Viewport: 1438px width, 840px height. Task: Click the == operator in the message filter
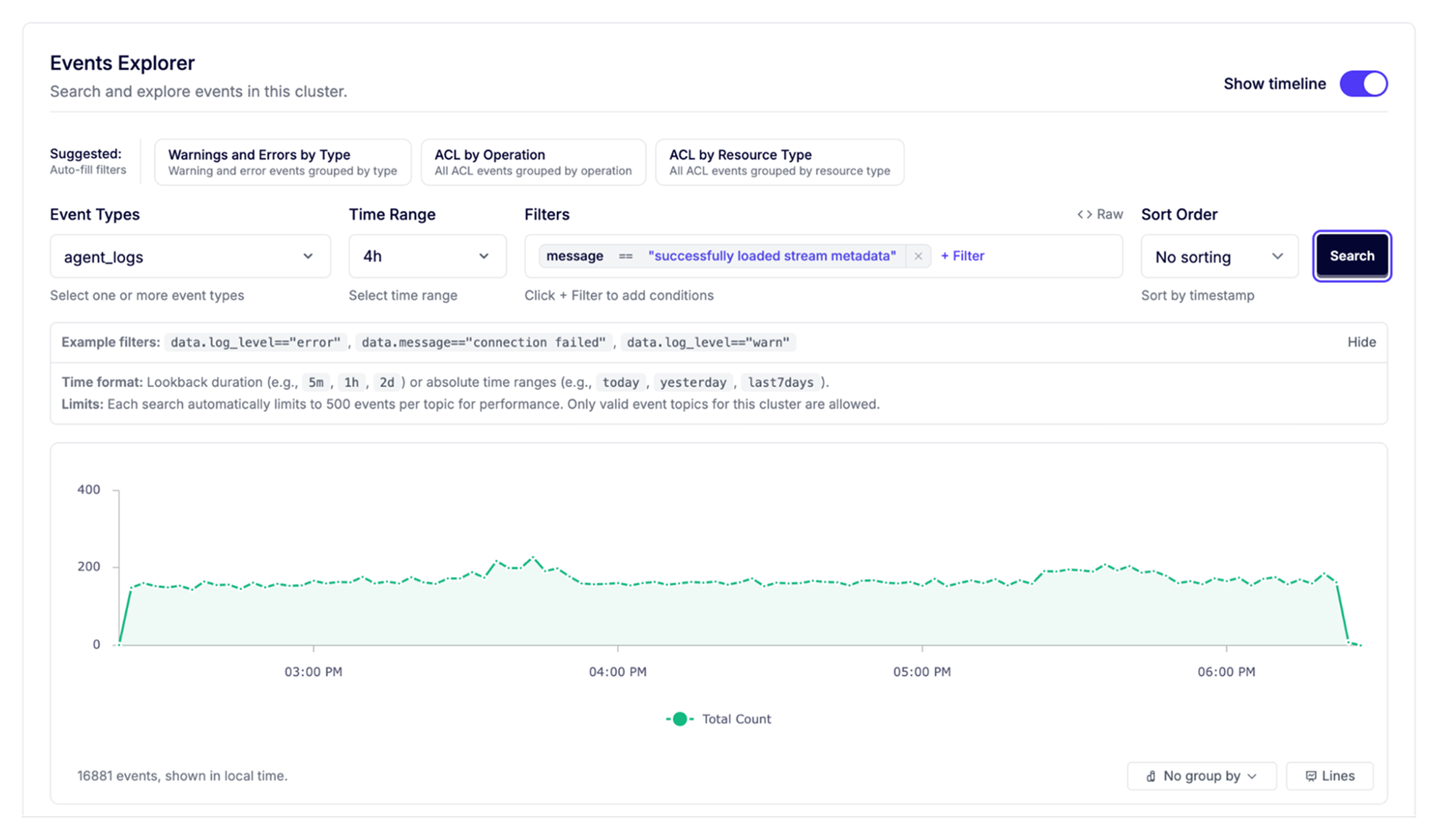click(x=625, y=256)
